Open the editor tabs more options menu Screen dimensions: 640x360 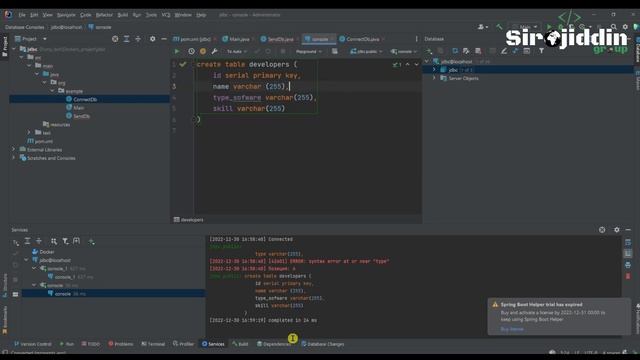point(416,39)
